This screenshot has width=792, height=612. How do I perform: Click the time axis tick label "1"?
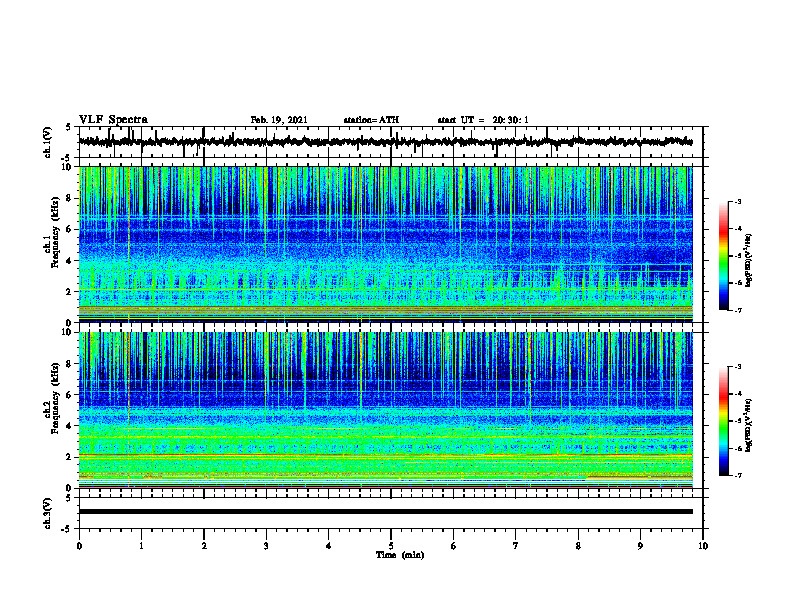141,546
